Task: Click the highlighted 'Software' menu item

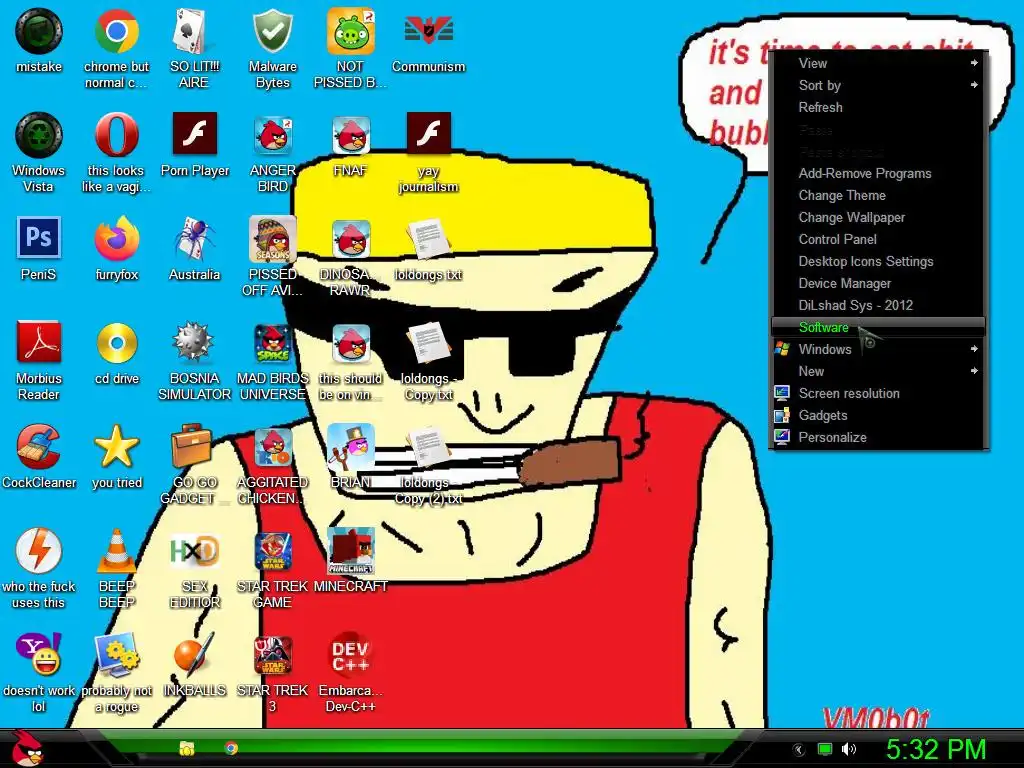Action: pos(878,327)
